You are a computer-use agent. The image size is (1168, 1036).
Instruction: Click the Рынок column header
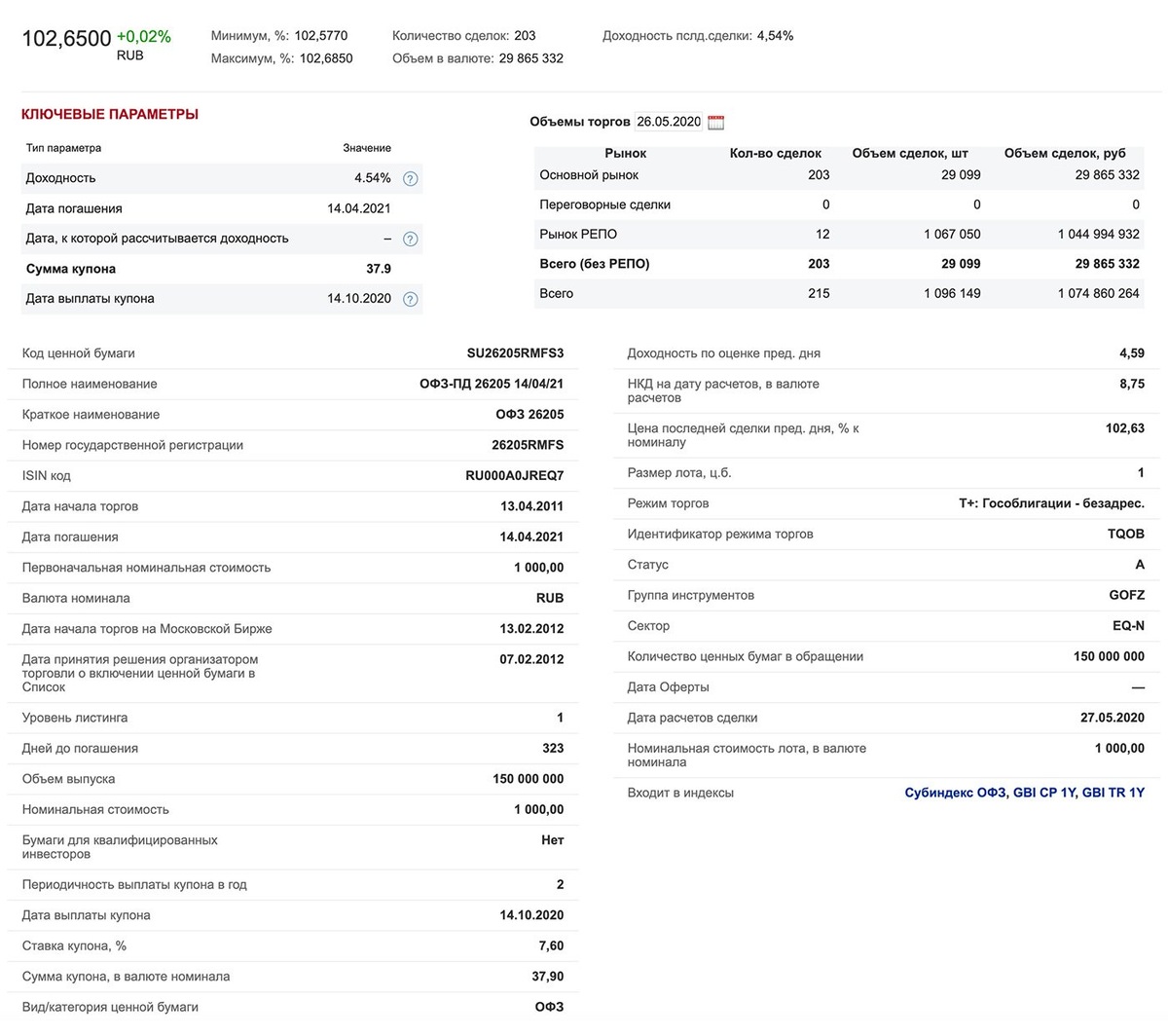click(x=625, y=153)
